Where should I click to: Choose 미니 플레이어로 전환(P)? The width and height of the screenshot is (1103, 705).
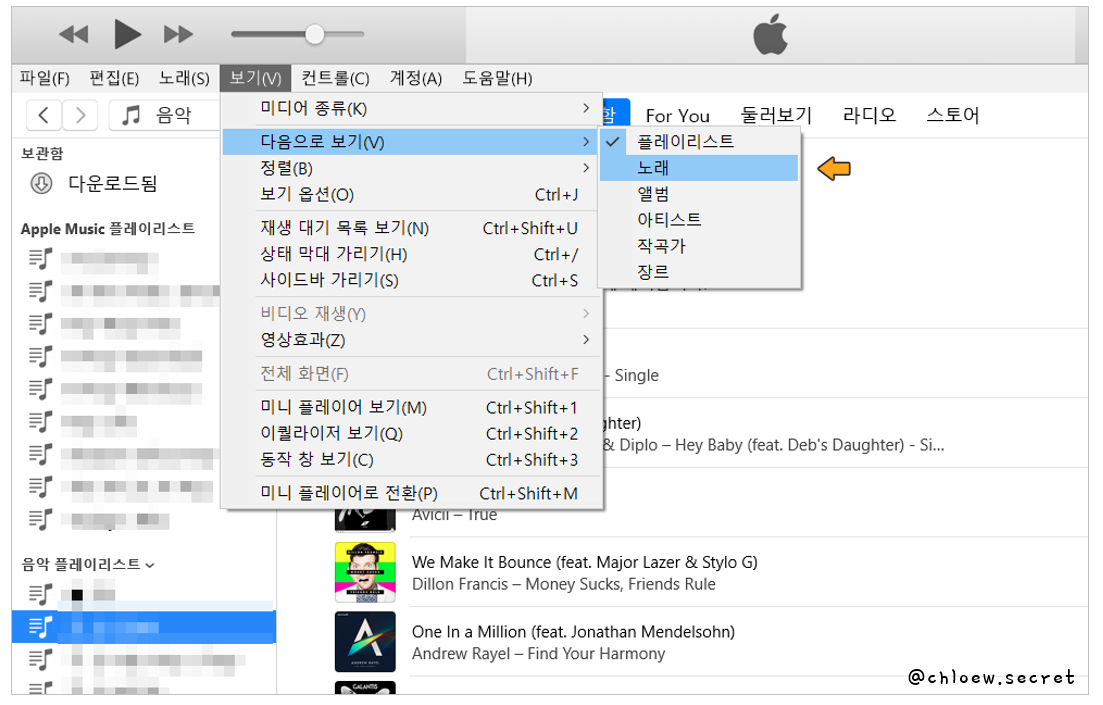(412, 493)
